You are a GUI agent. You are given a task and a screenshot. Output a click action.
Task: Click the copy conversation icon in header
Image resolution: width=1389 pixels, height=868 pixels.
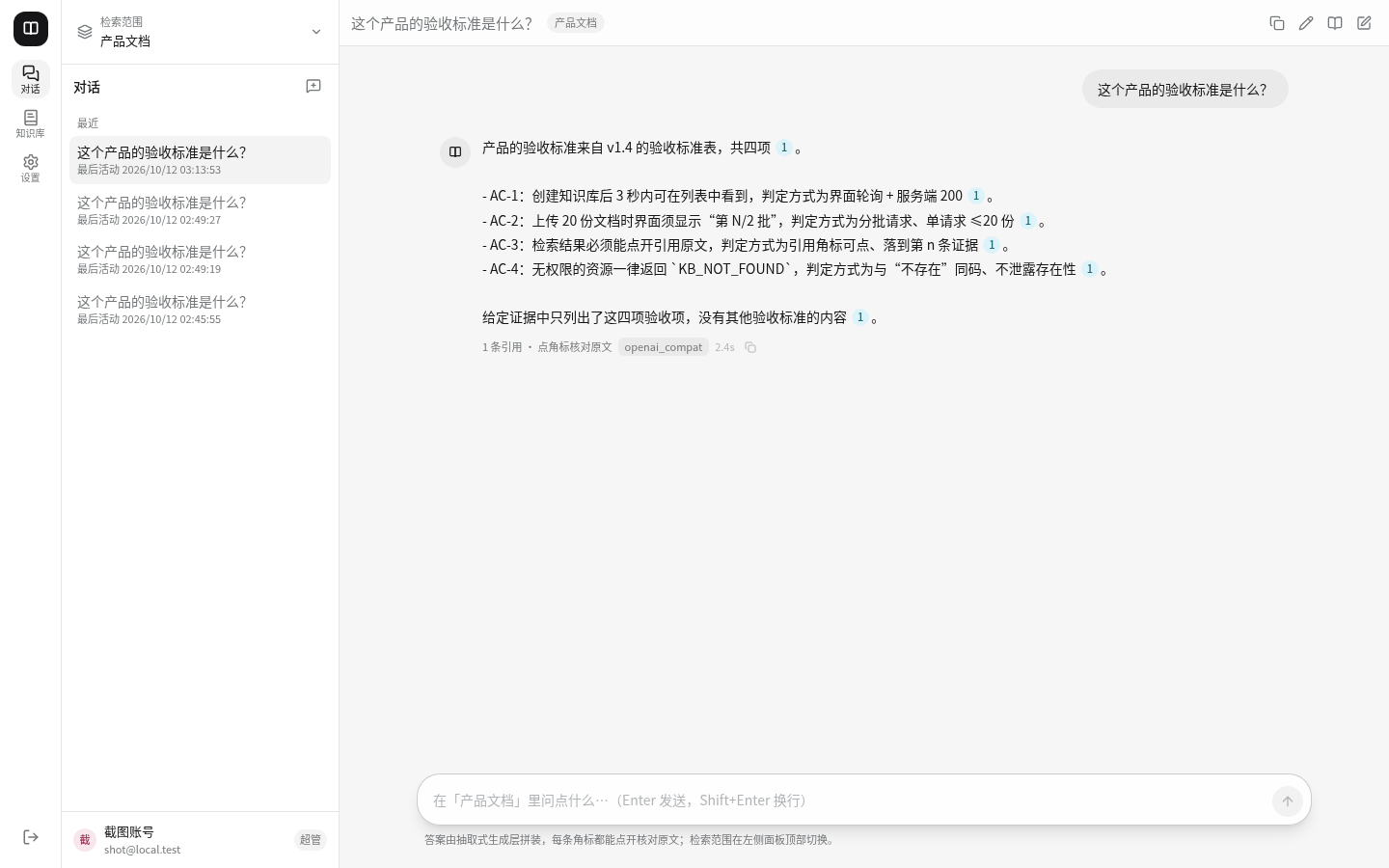pos(1277,23)
